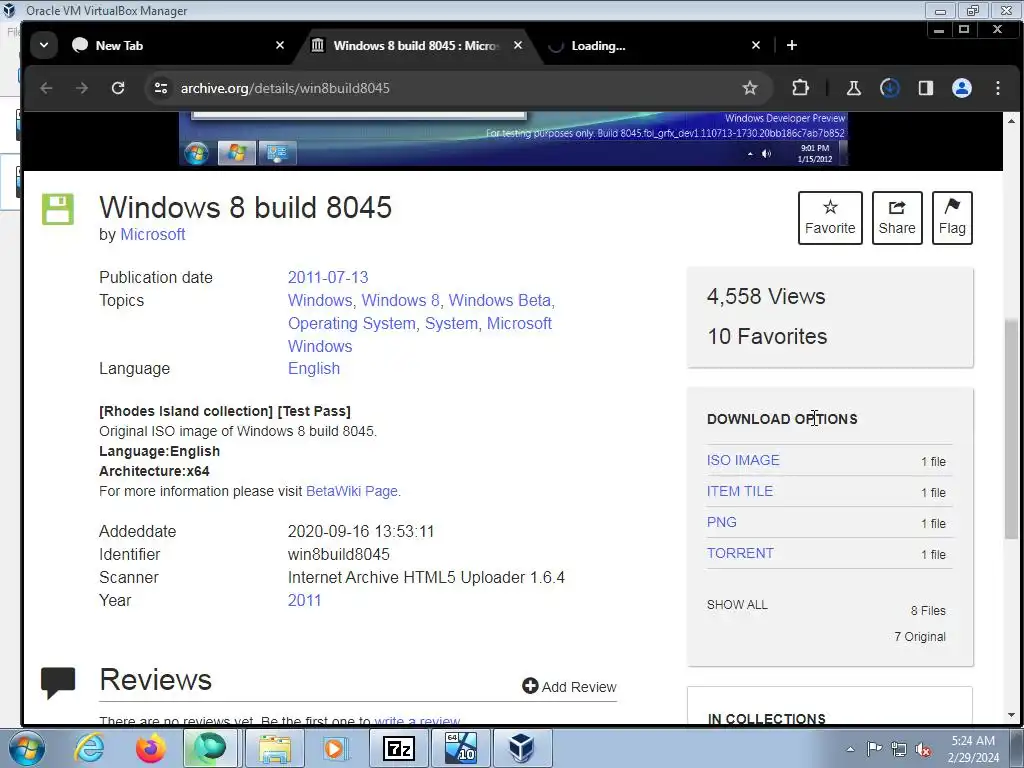Viewport: 1024px width, 768px height.
Task: Close the Windows 8 build 8045 tab
Action: click(x=518, y=46)
